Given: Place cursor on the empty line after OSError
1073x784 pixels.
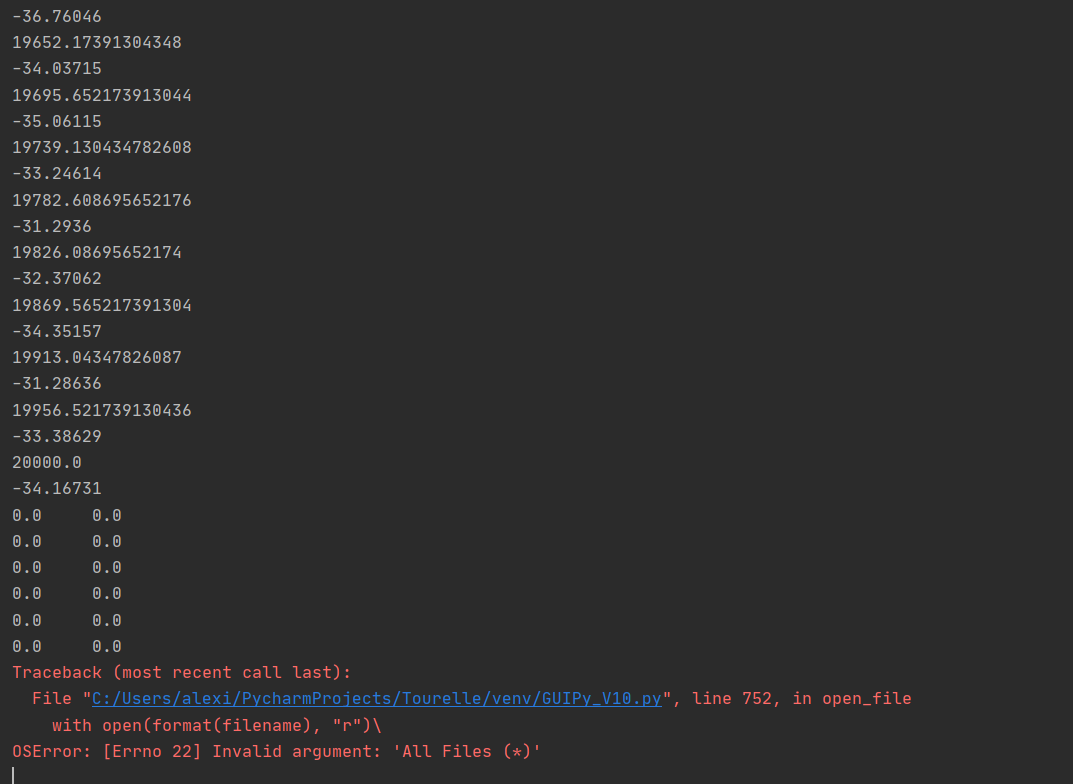Looking at the screenshot, I should 13,775.
